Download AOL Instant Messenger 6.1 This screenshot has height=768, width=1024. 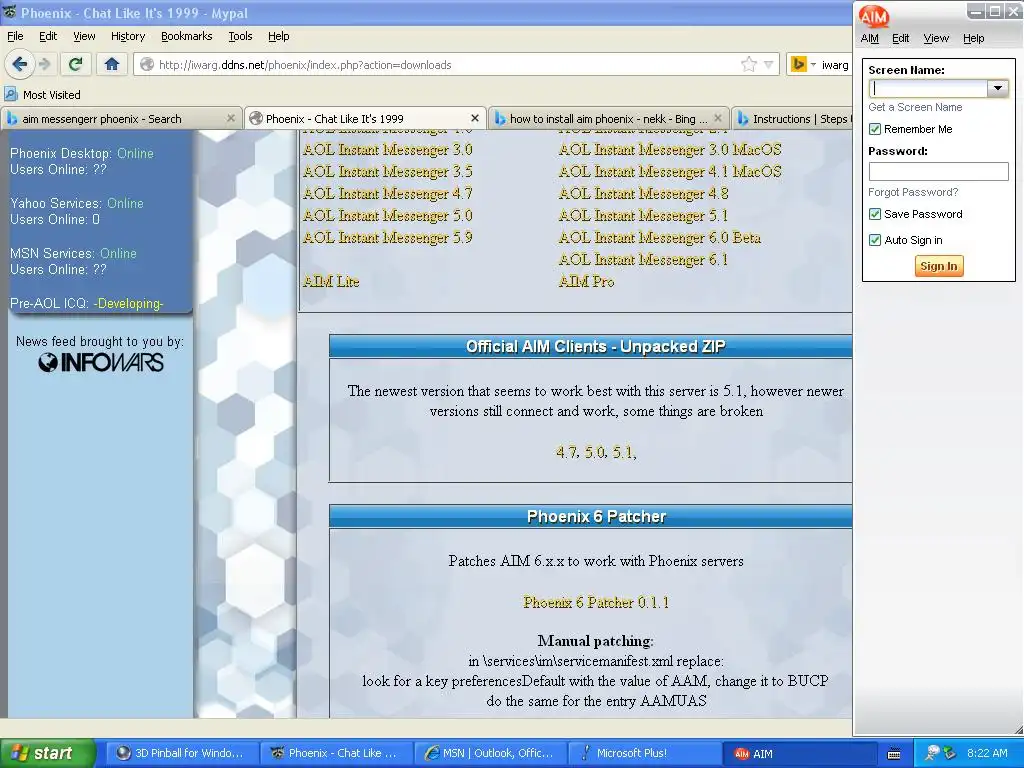(x=643, y=259)
